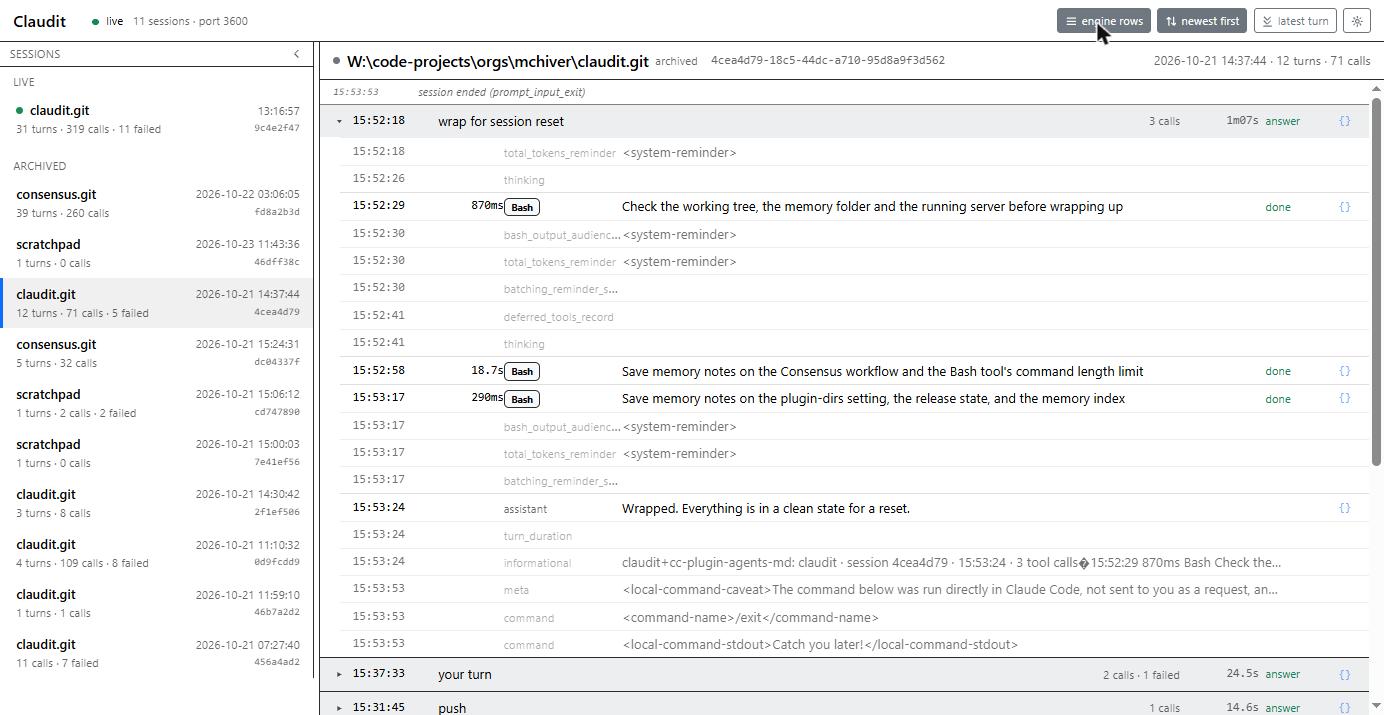Click the green live status dot in header
The image size is (1384, 715).
[95, 21]
